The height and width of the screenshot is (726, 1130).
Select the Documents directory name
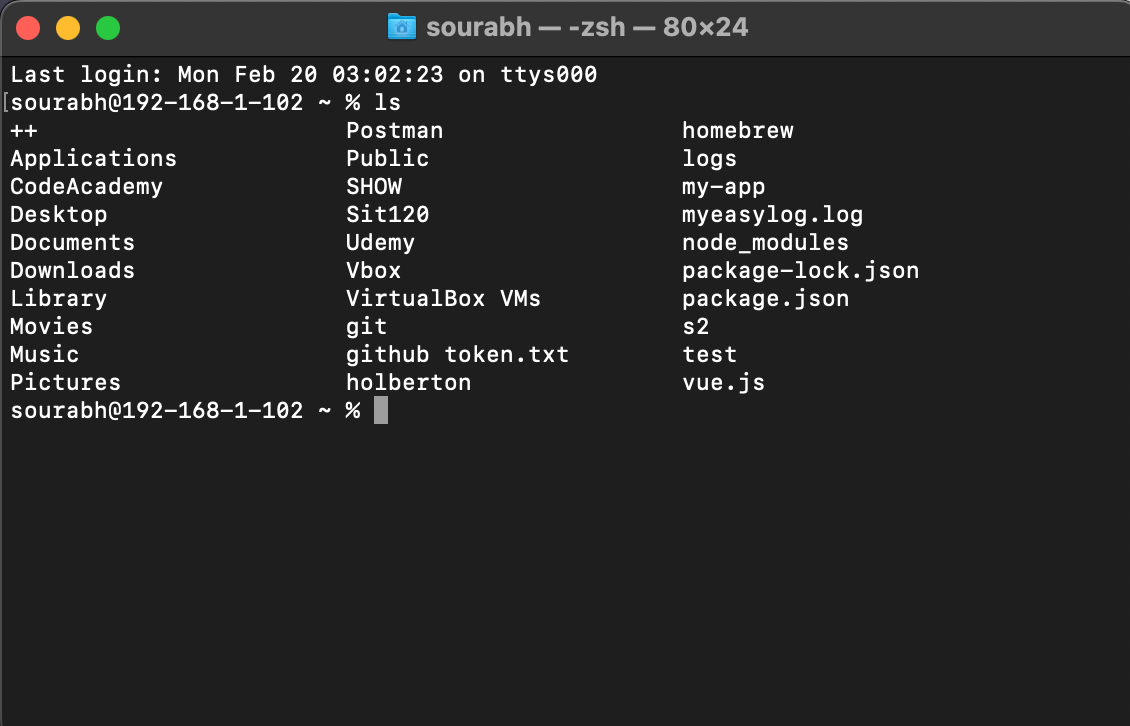click(x=71, y=242)
